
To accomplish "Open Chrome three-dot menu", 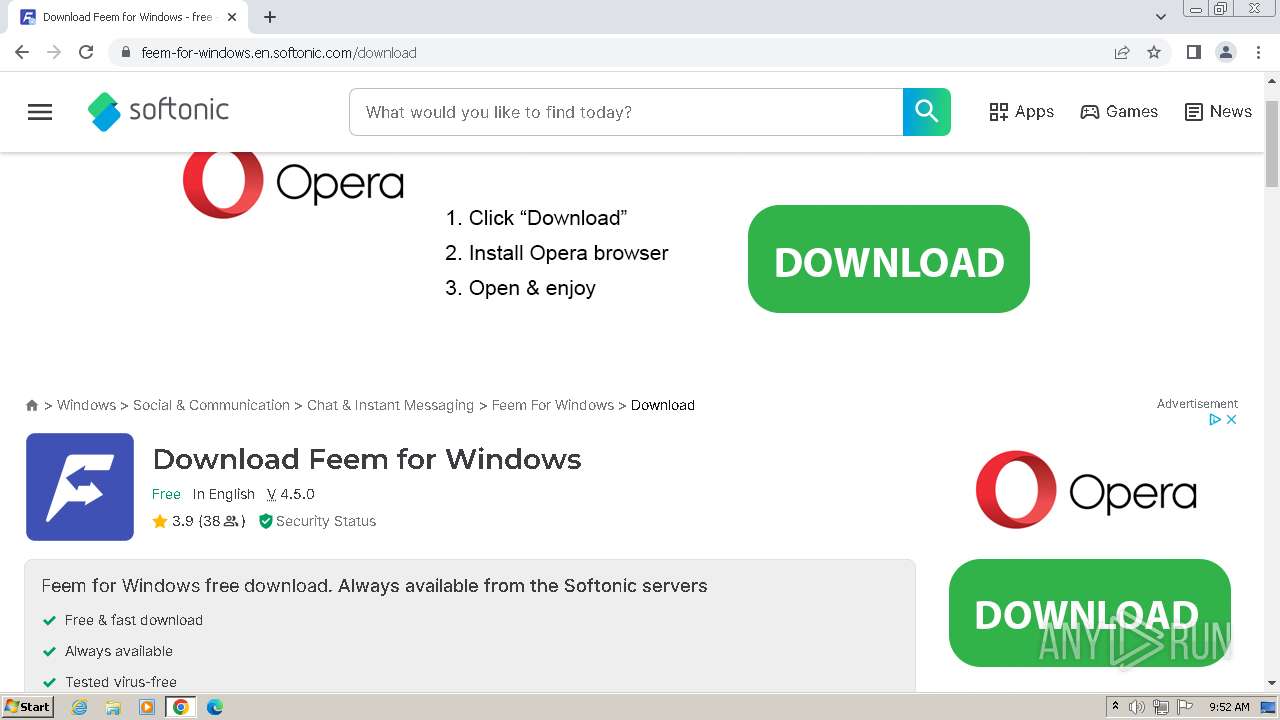I will click(1258, 52).
